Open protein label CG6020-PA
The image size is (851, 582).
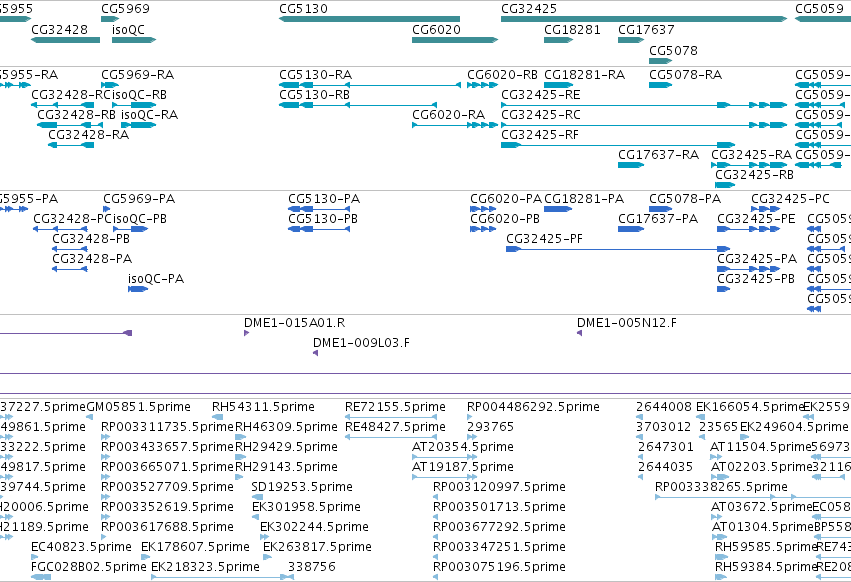coord(506,199)
